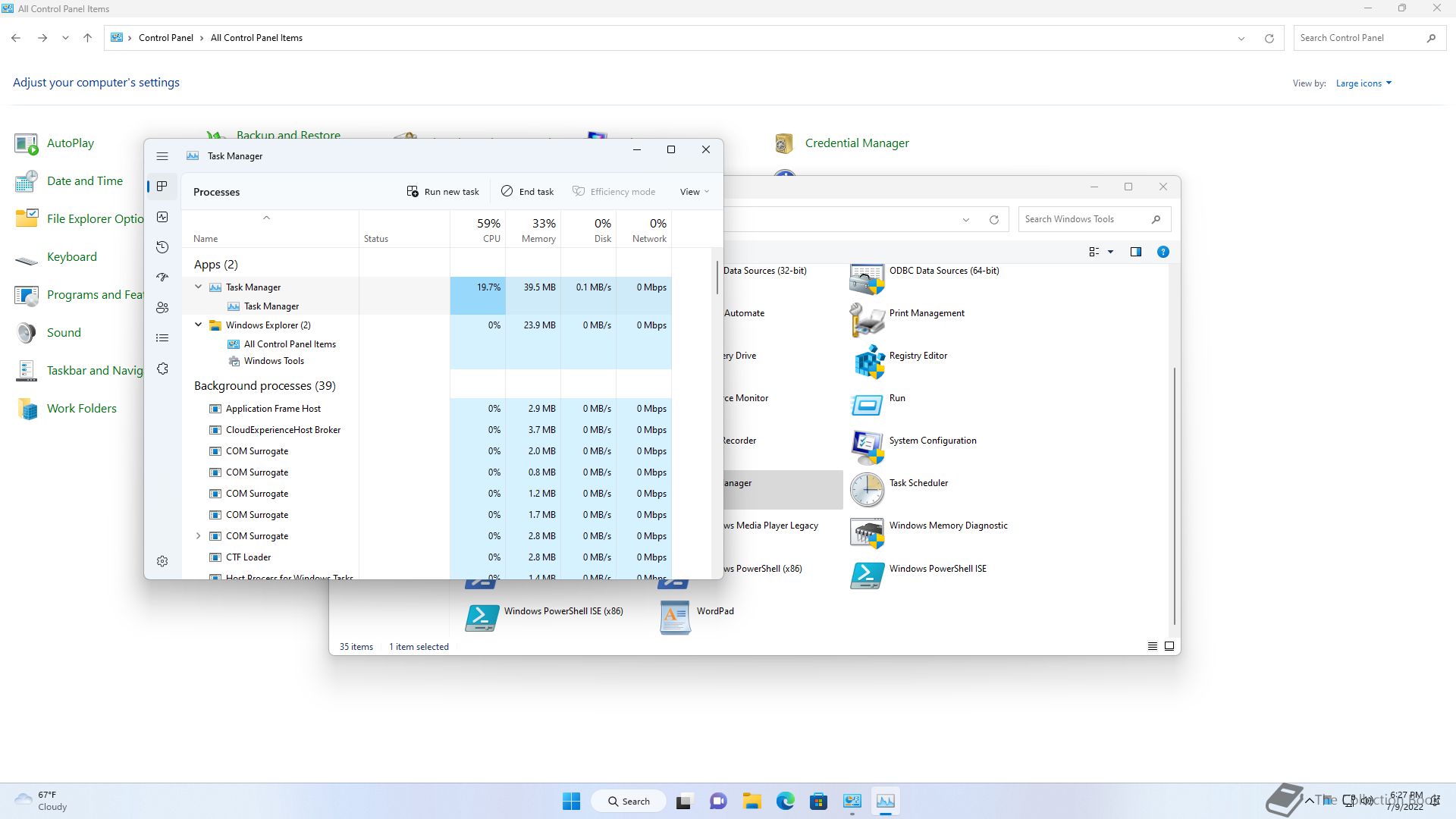Viewport: 1456px width, 819px height.
Task: Open Task Manager settings gear
Action: coord(162,561)
